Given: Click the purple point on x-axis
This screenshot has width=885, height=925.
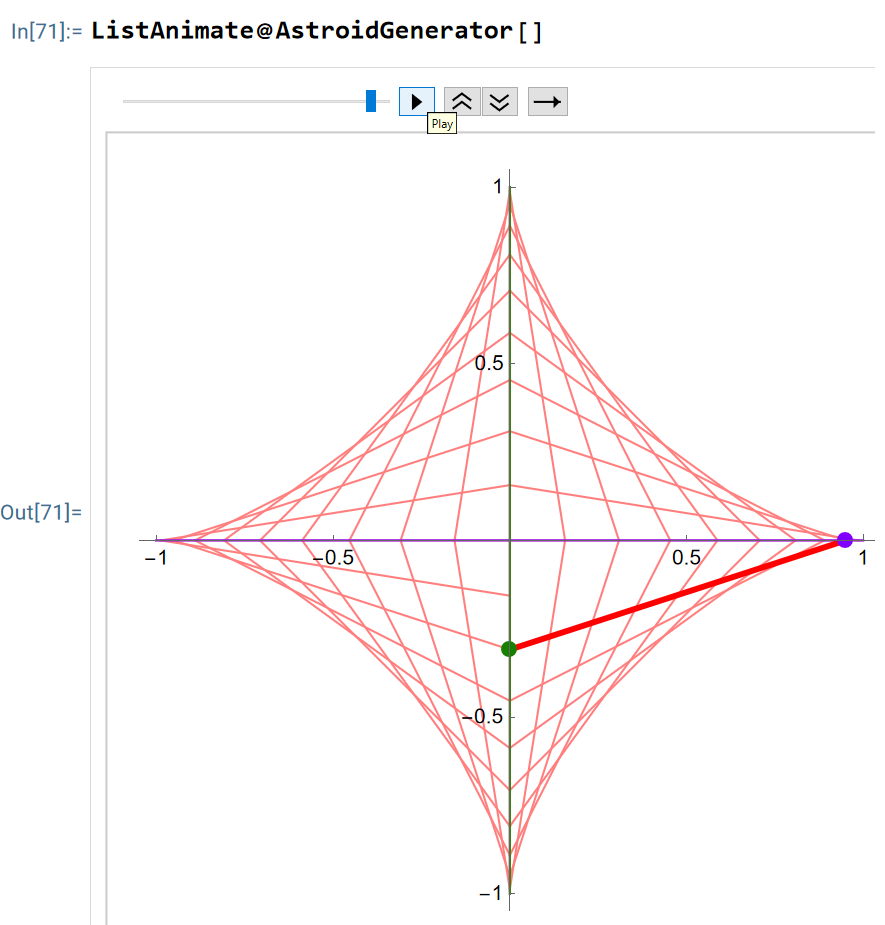Looking at the screenshot, I should point(845,539).
